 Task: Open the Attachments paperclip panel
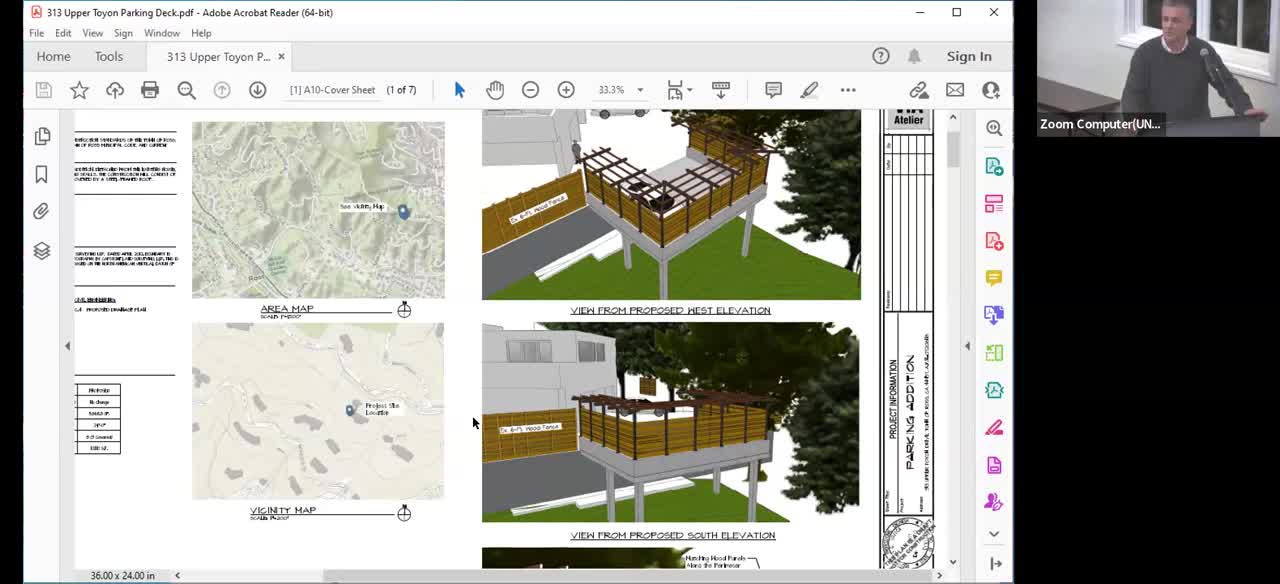42,211
